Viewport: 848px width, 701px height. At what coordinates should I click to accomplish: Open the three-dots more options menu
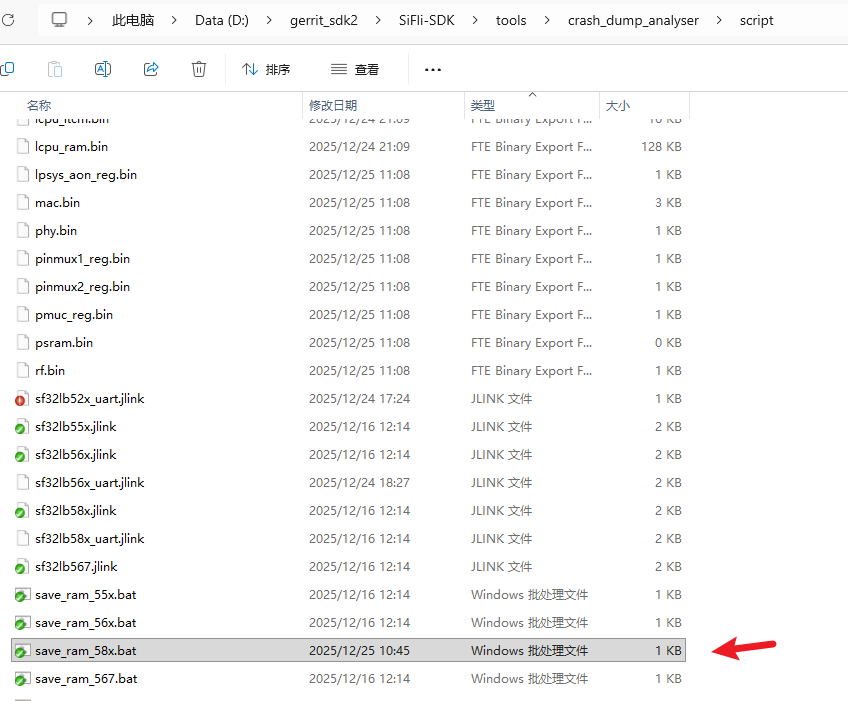click(x=432, y=70)
